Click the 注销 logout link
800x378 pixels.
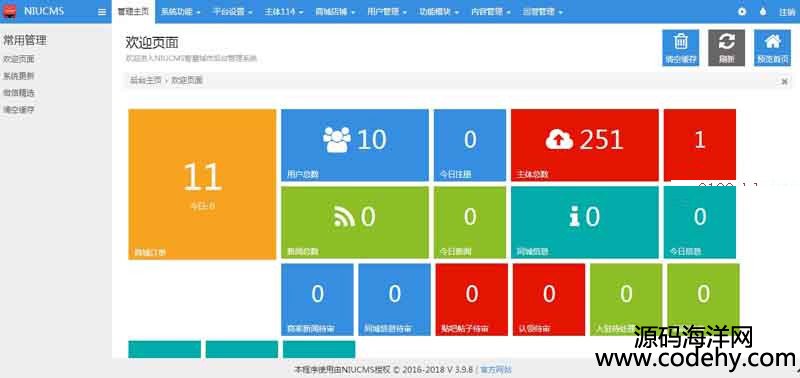pos(787,12)
